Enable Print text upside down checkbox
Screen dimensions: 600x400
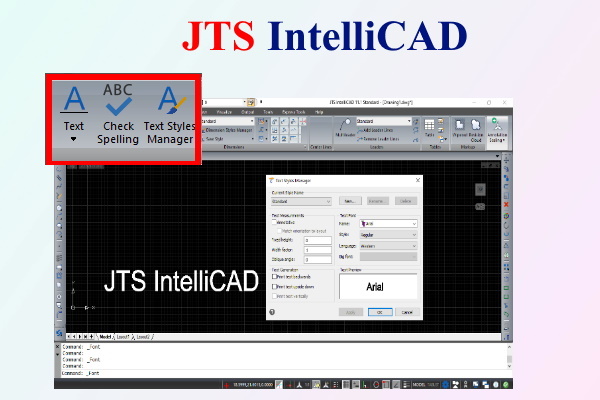pyautogui.click(x=274, y=286)
